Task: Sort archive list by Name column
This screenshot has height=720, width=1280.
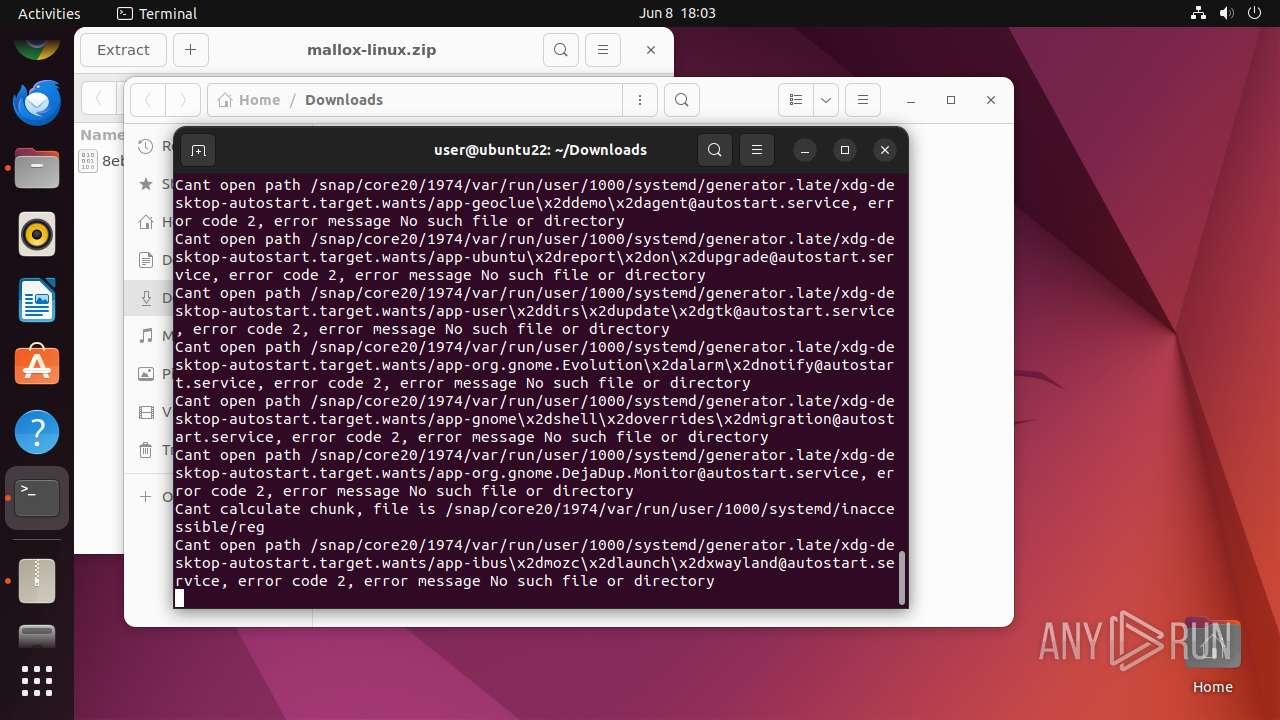Action: pos(102,135)
